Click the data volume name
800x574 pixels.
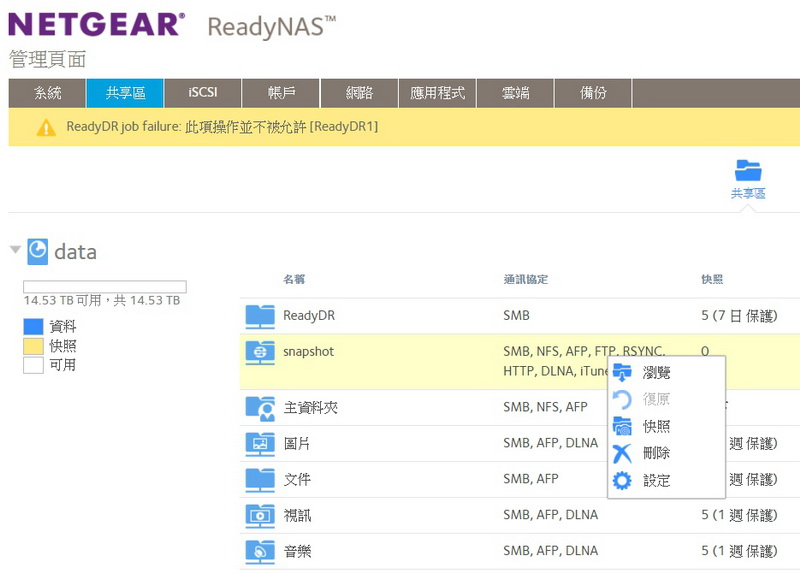(x=76, y=252)
